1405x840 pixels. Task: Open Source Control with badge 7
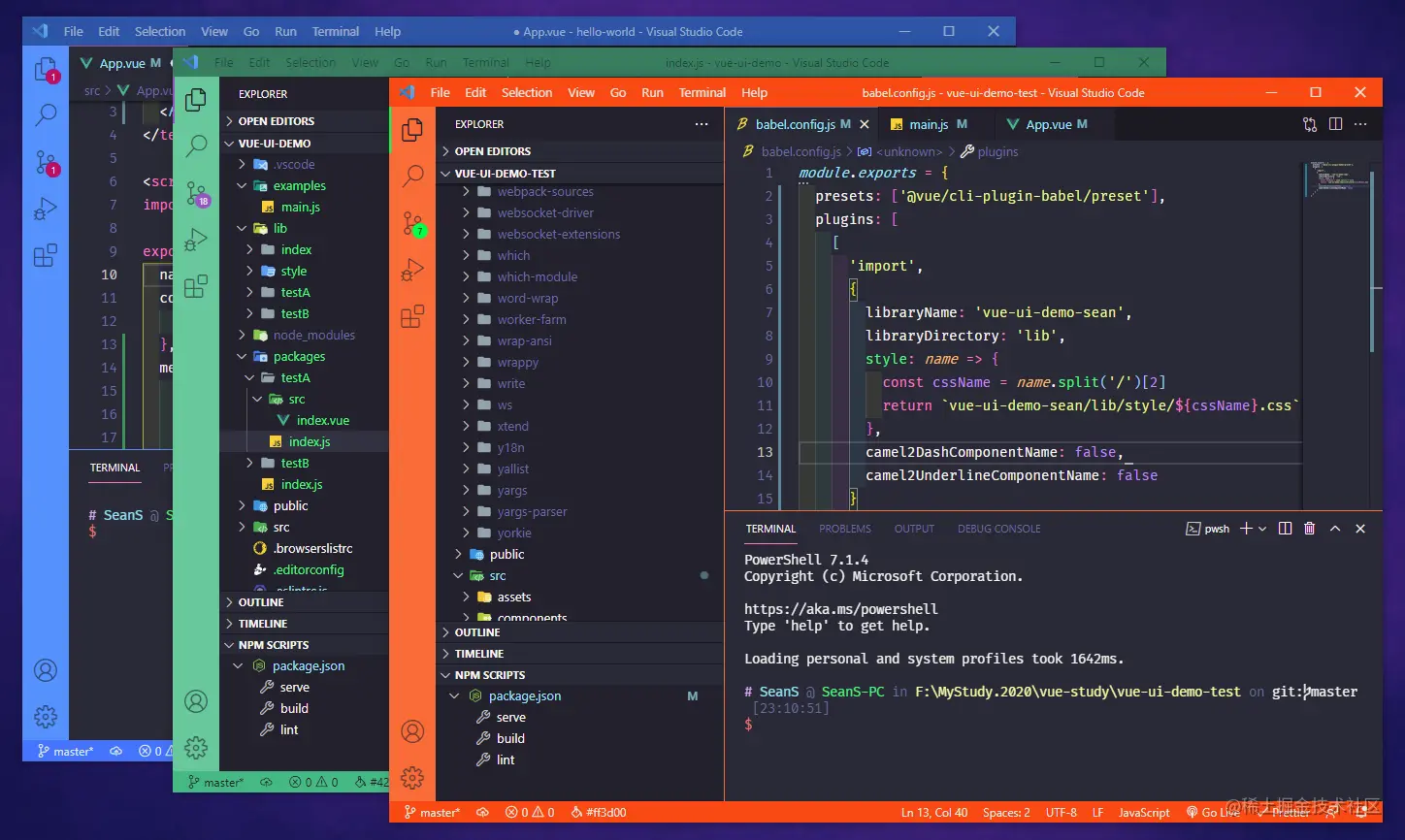(413, 224)
